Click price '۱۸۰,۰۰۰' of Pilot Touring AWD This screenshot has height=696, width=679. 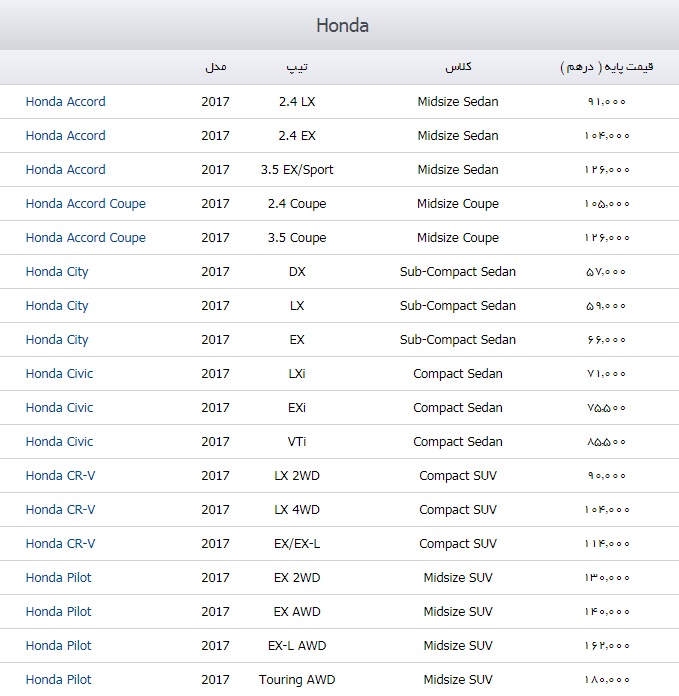coord(607,680)
